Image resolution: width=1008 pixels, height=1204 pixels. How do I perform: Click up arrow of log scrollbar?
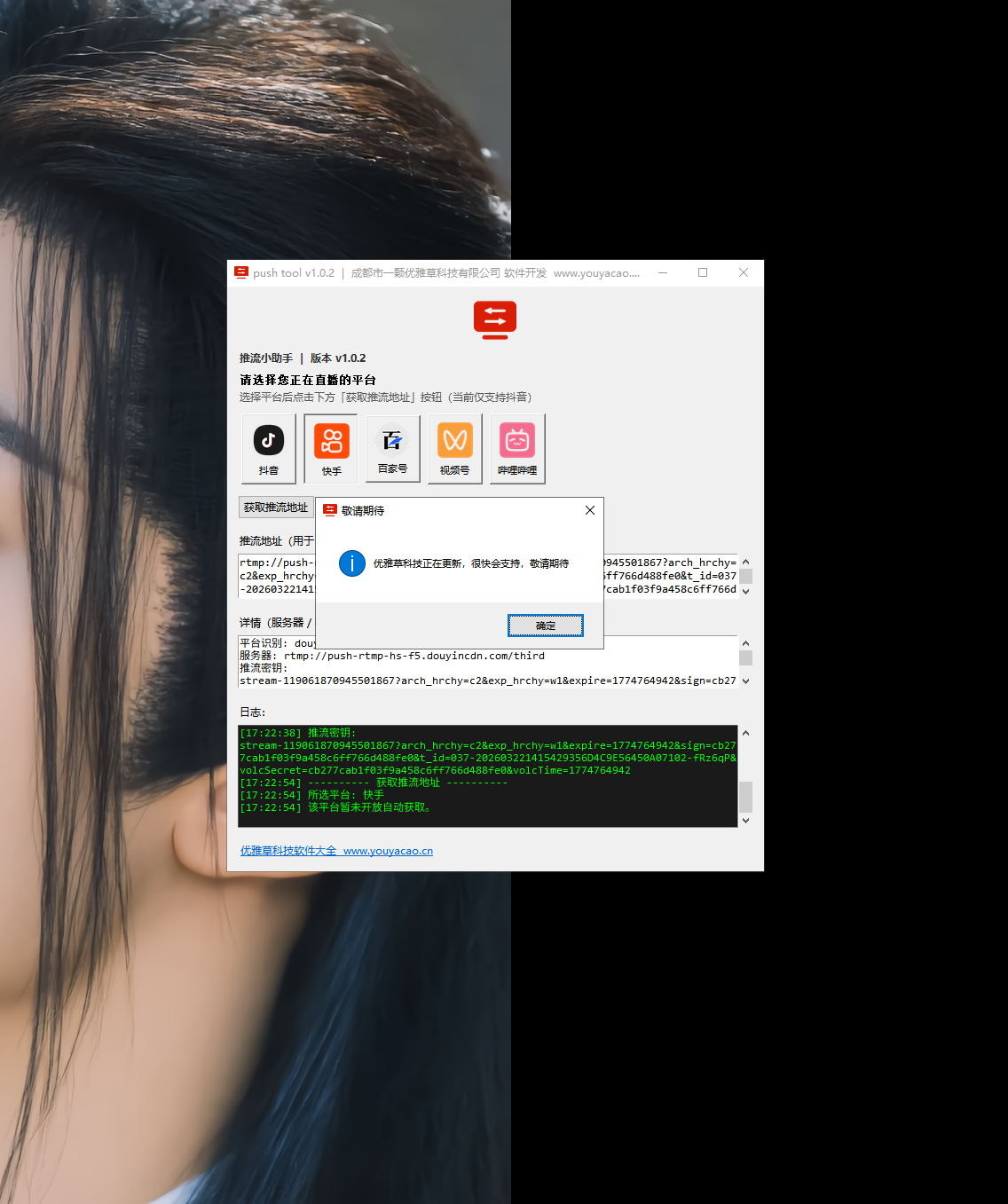tap(745, 733)
